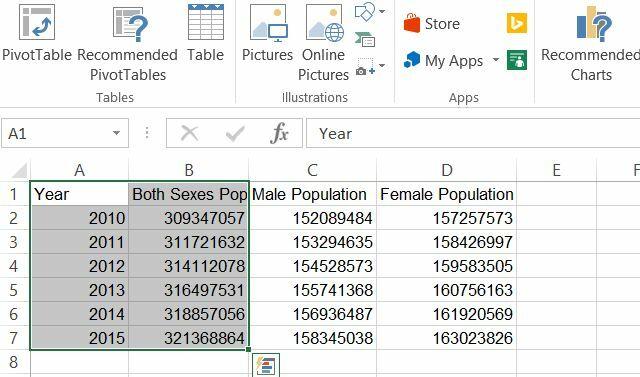Image resolution: width=640 pixels, height=377 pixels.
Task: Insert a PivotTable
Action: pos(37,33)
